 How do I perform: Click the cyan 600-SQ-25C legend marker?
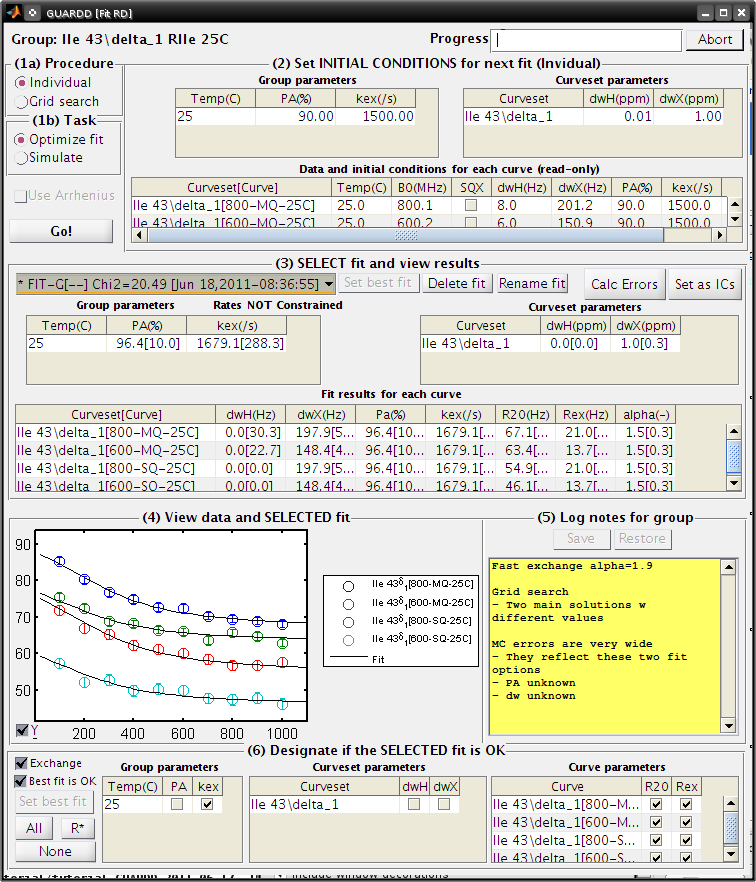(x=348, y=640)
